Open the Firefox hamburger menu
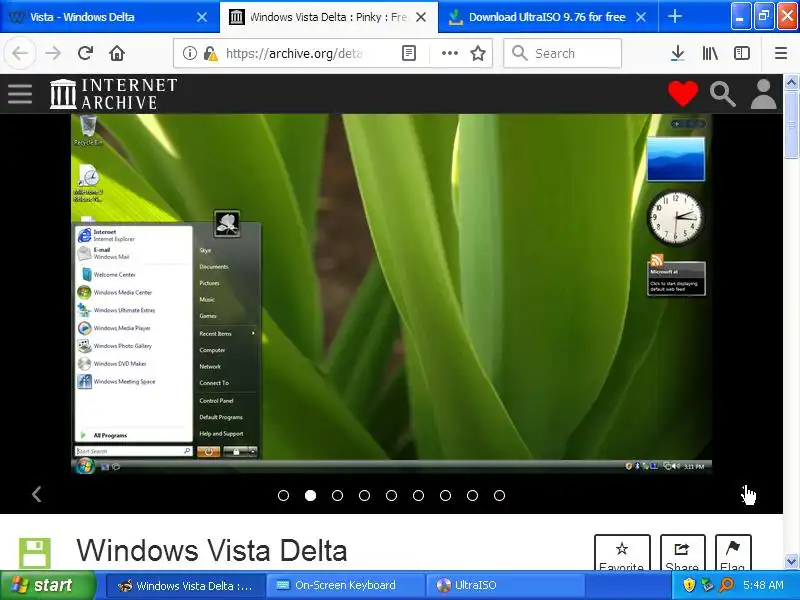This screenshot has height=600, width=800. tap(781, 53)
